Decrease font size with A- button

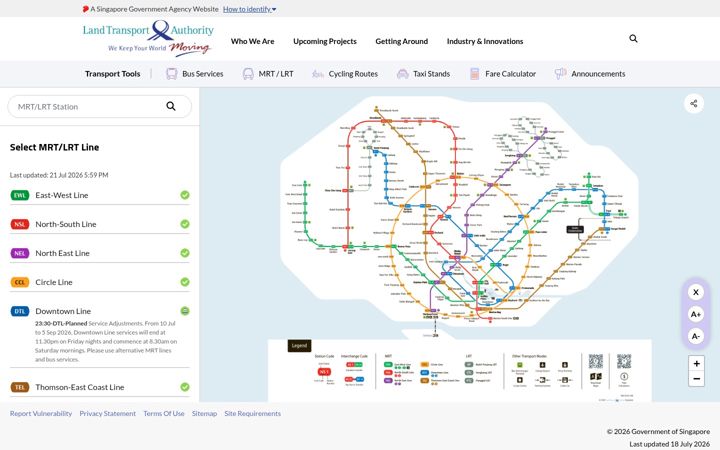pos(696,336)
